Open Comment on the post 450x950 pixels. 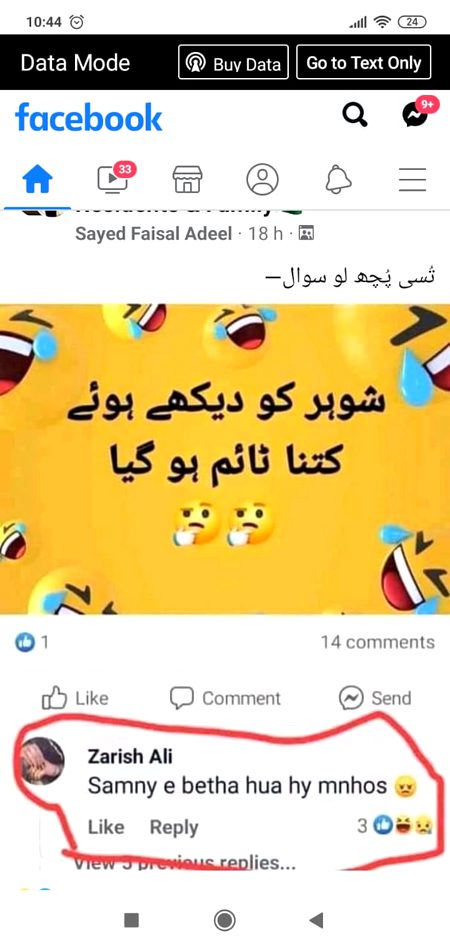pos(225,699)
